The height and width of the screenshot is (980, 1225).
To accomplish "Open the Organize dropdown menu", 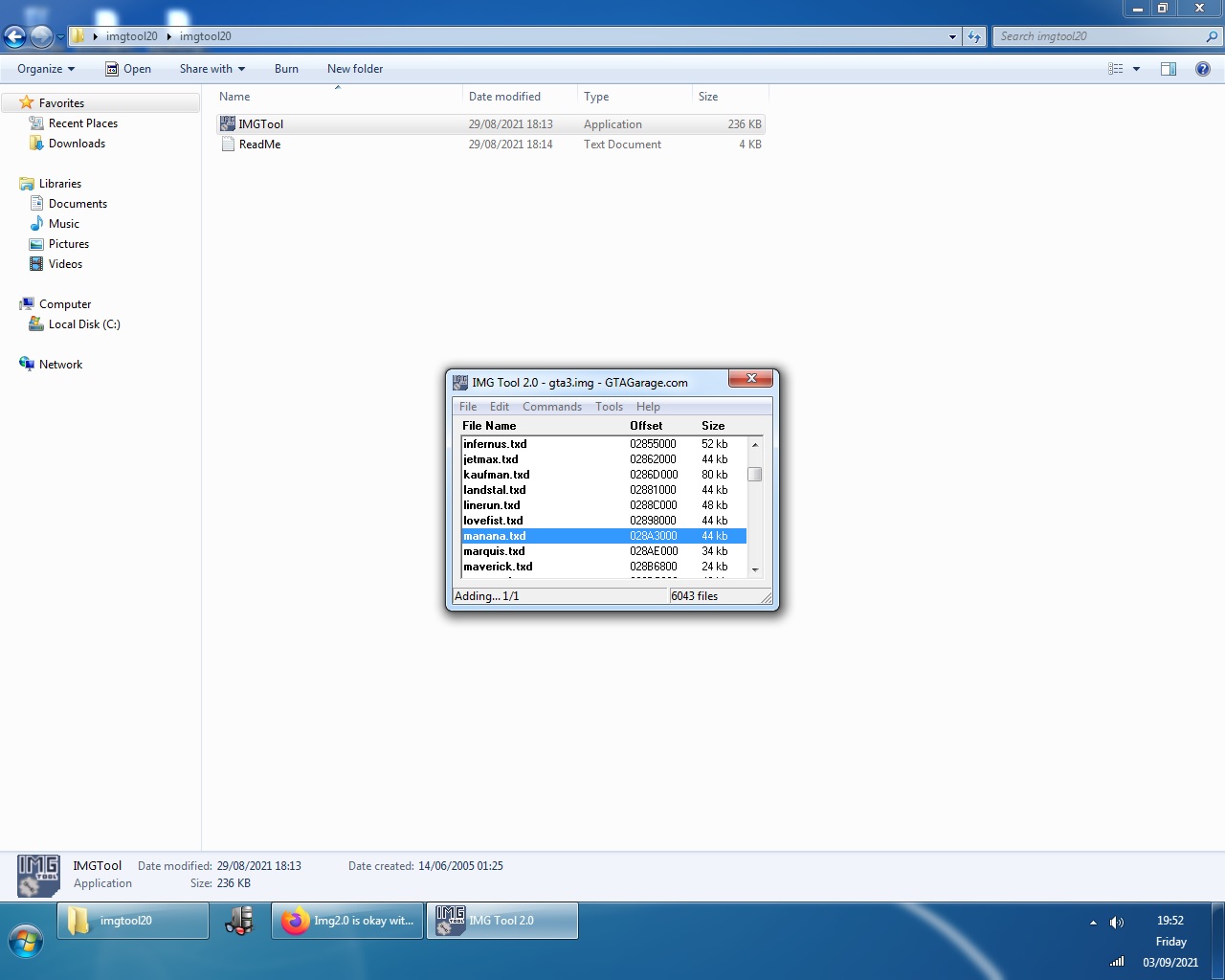I will coord(46,69).
